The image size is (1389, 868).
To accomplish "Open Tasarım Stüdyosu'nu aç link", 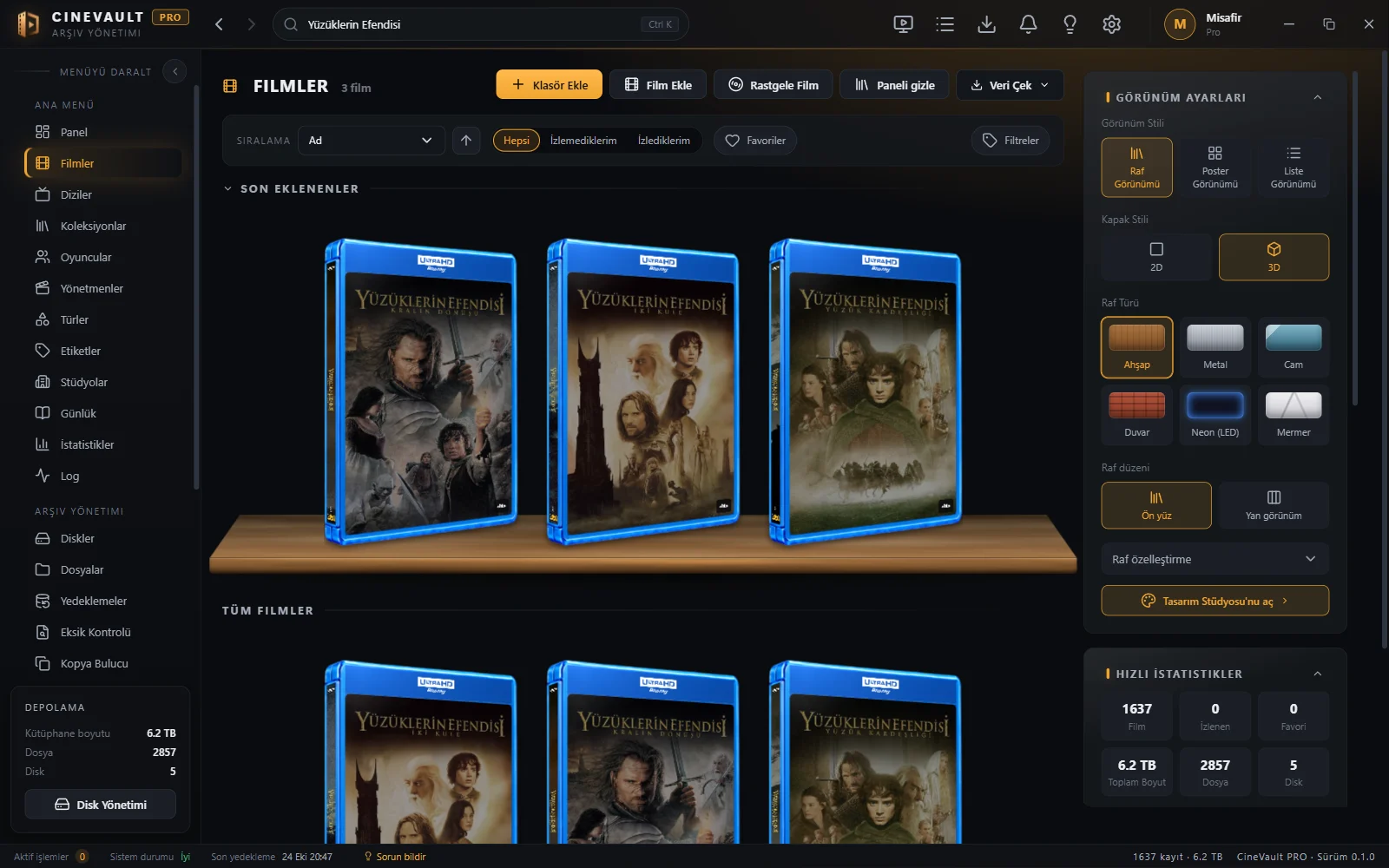I will coord(1215,601).
